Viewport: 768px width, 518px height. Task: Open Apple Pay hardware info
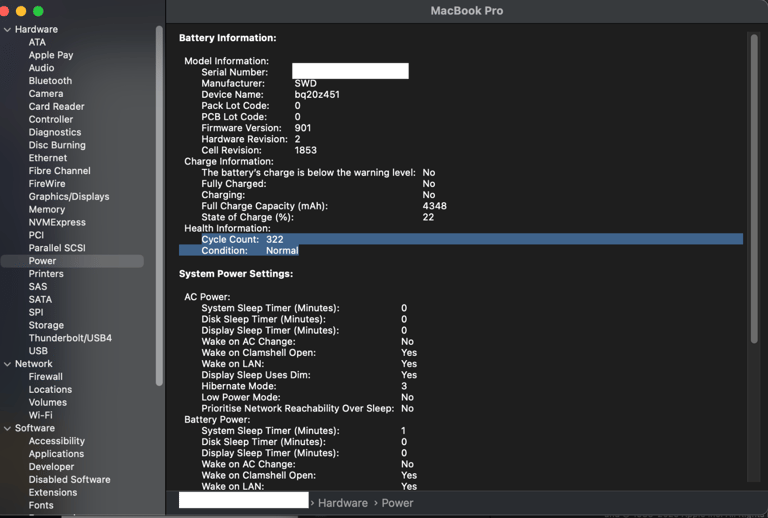coord(51,55)
